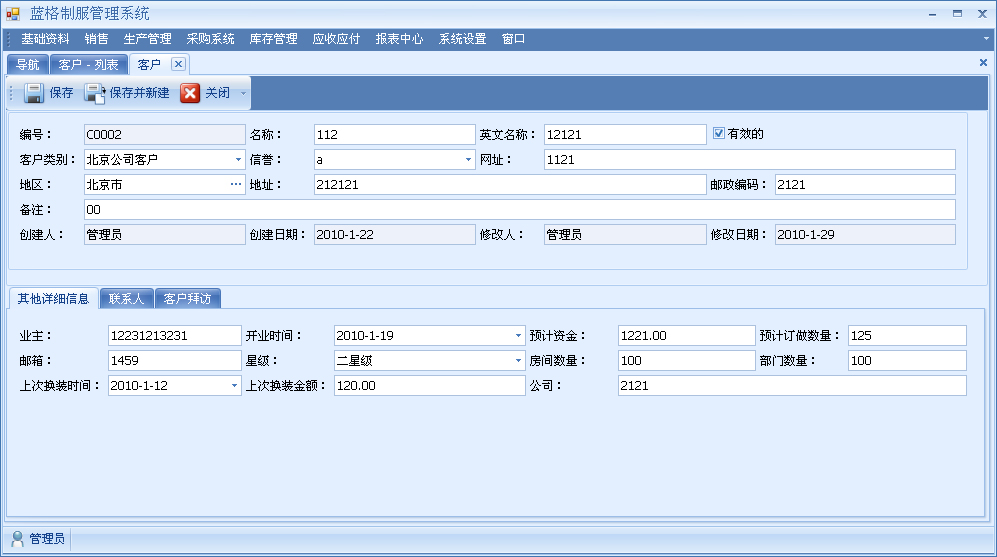Image resolution: width=997 pixels, height=557 pixels.
Task: Open the 系统设置 menu
Action: (x=463, y=39)
